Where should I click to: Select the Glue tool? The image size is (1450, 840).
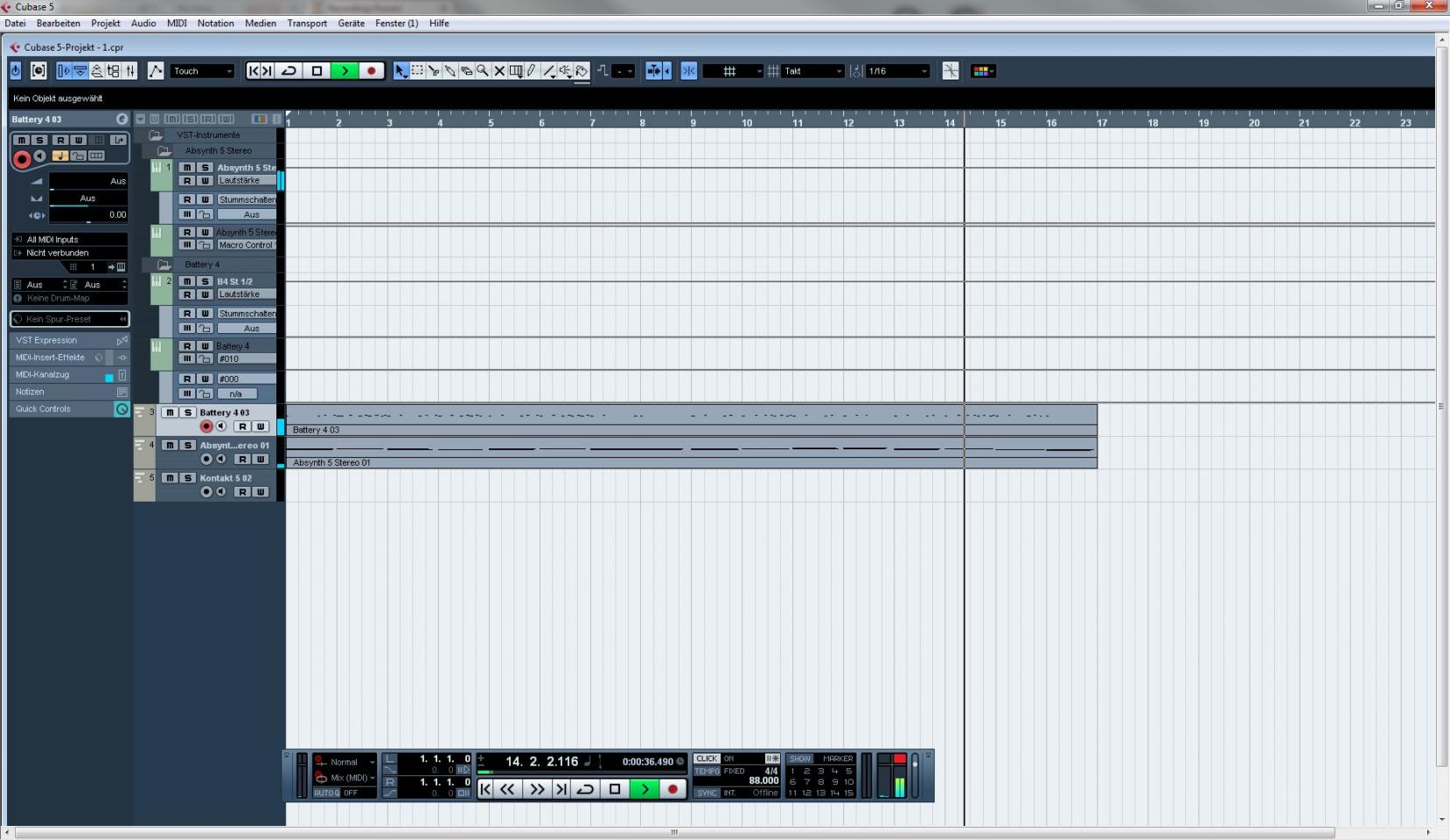[x=450, y=71]
